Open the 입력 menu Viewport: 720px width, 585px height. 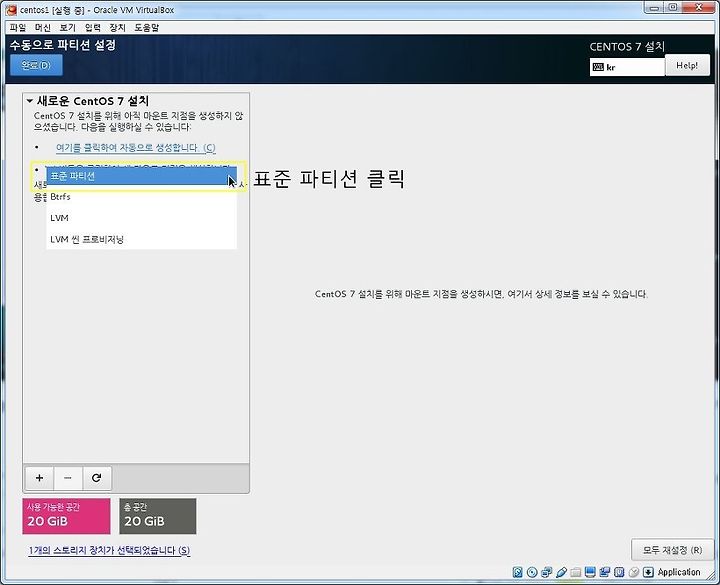[x=92, y=28]
